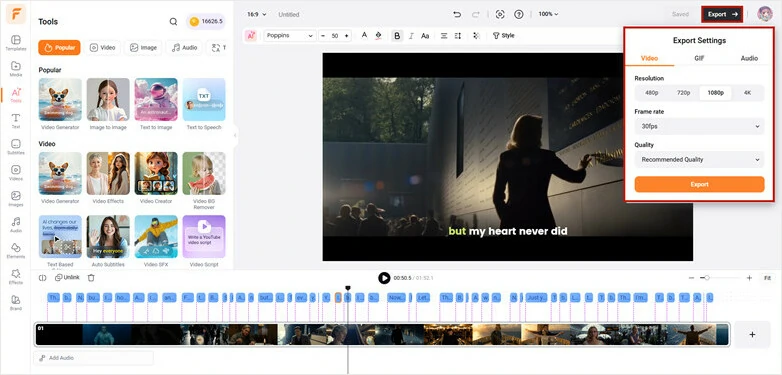Open the Elements sidebar section
The image size is (782, 375).
tap(15, 250)
